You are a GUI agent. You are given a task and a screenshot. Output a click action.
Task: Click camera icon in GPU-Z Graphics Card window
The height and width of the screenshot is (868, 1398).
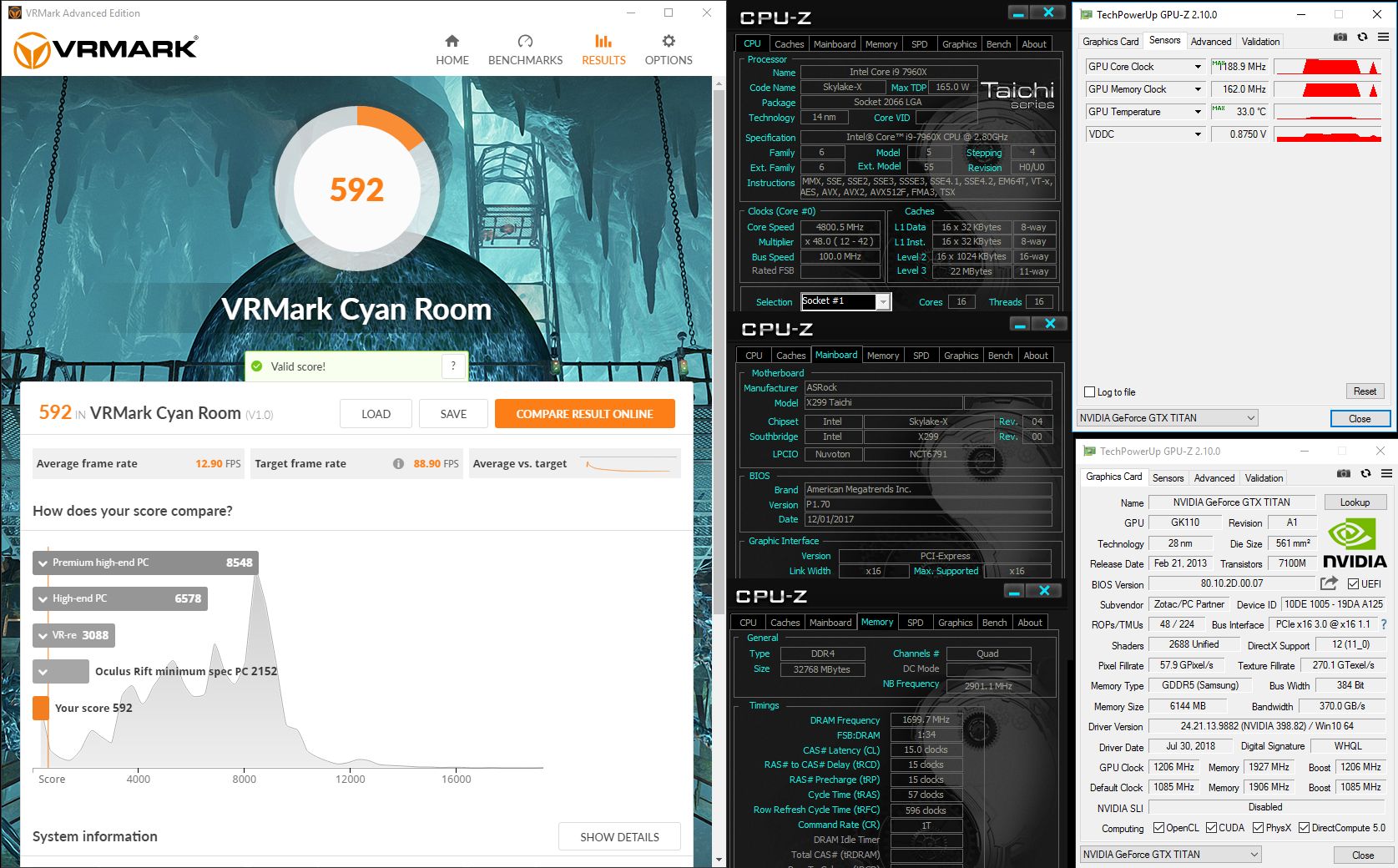coord(1343,474)
